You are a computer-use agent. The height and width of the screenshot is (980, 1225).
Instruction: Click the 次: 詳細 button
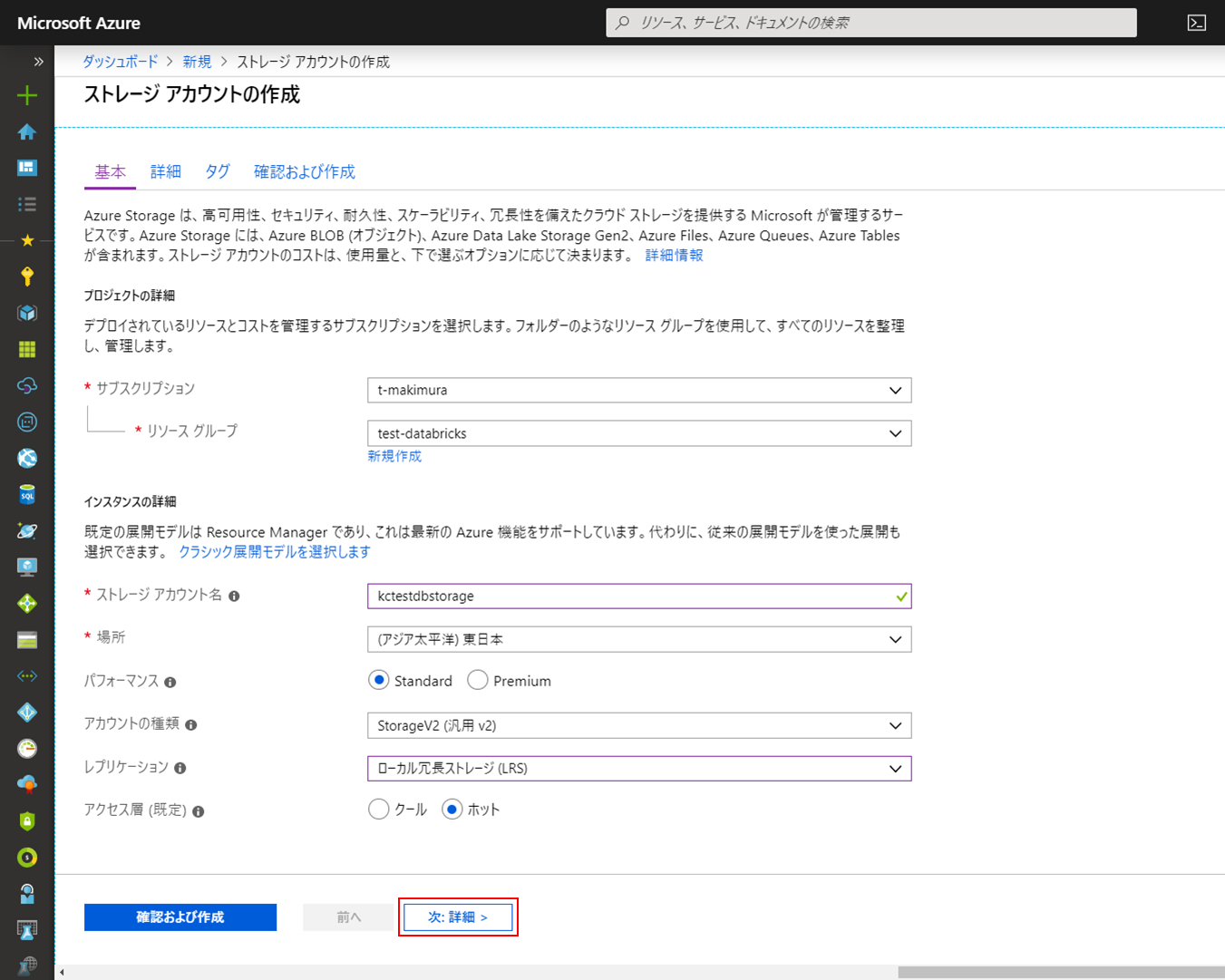tap(458, 917)
